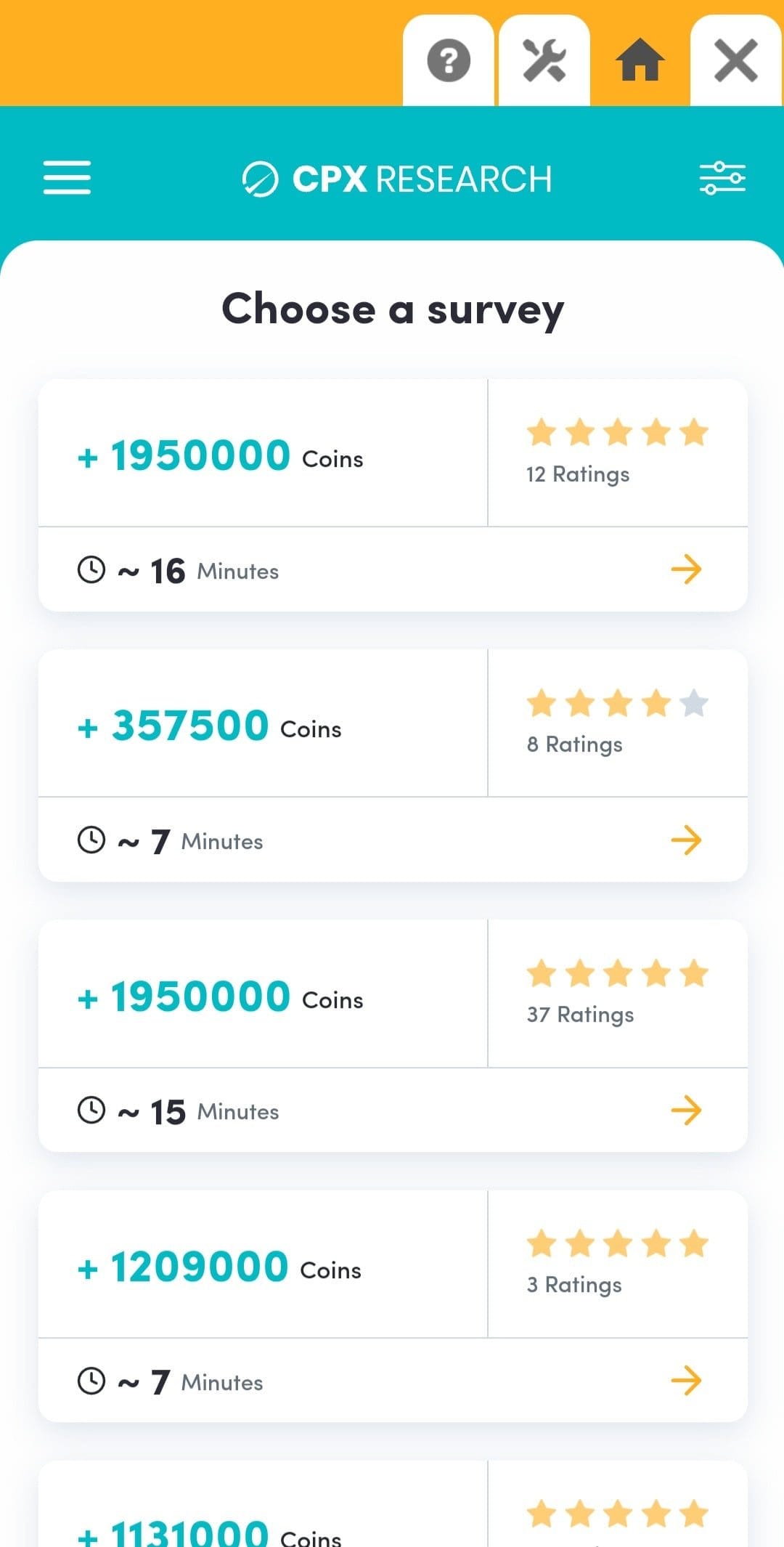Image resolution: width=784 pixels, height=1547 pixels.
Task: Go to home via house icon
Action: click(640, 60)
